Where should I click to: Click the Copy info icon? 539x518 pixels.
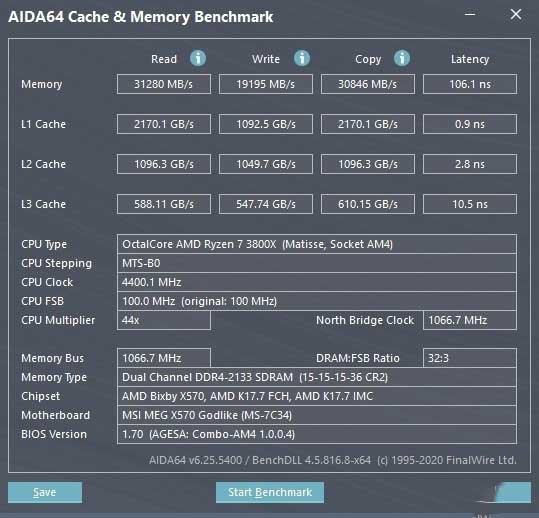point(402,58)
